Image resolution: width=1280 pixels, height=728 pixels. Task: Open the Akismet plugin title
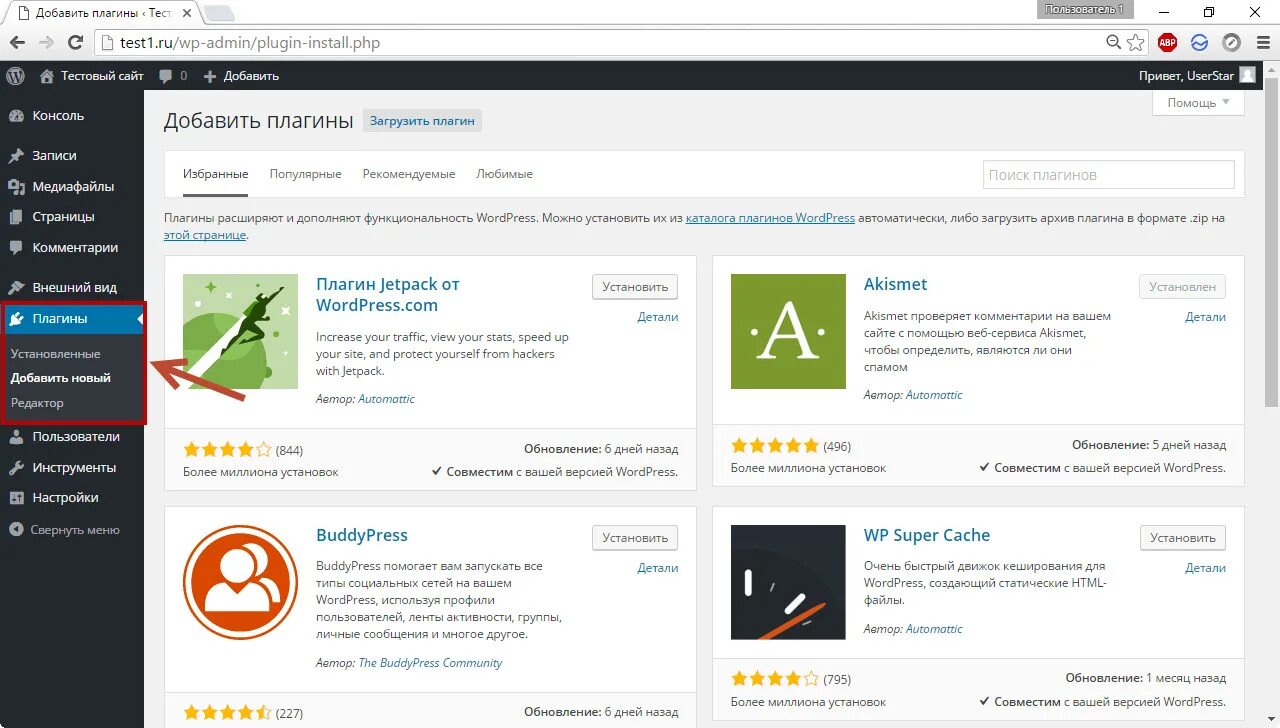(895, 284)
